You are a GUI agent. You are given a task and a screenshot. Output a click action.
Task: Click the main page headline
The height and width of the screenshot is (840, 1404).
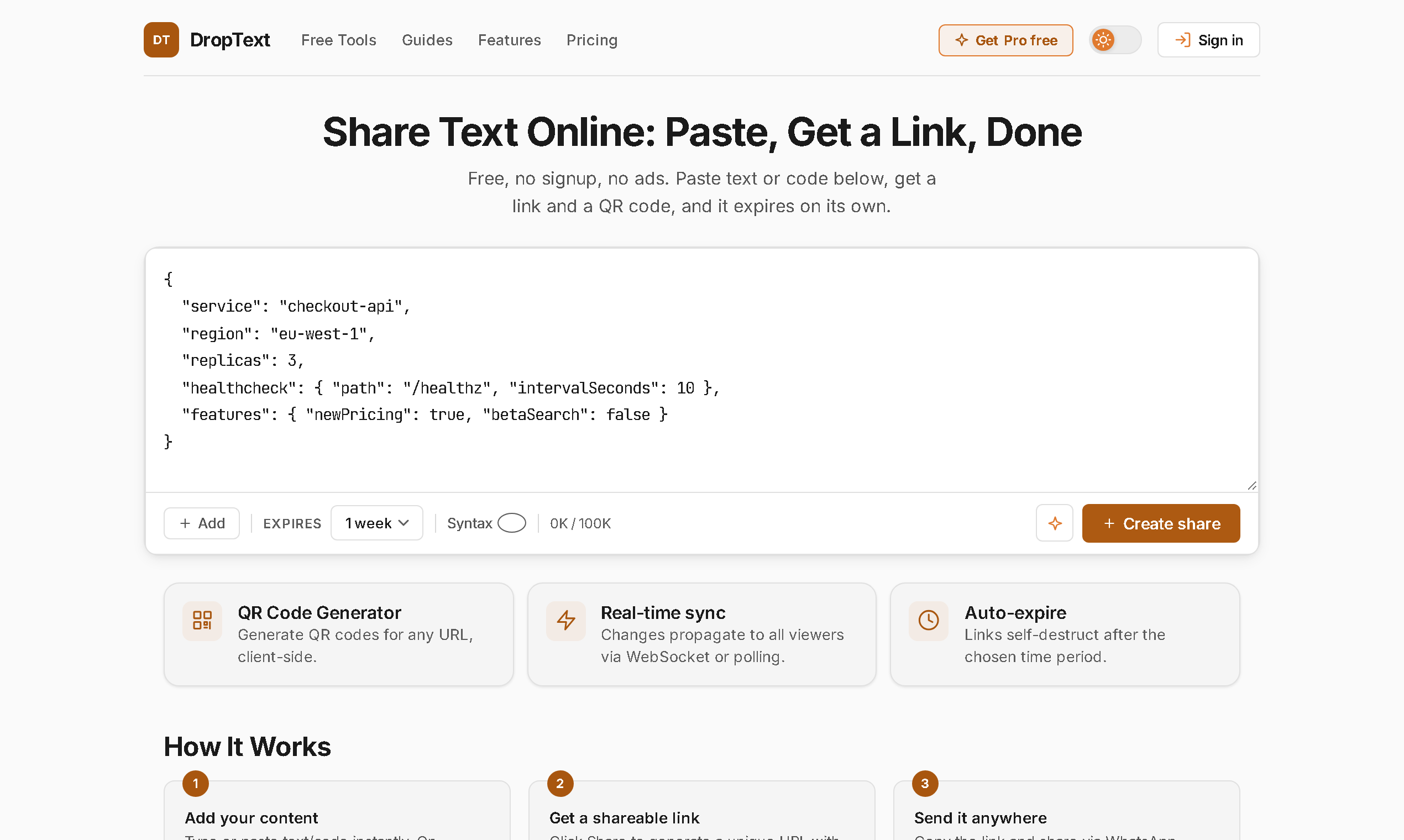pyautogui.click(x=702, y=133)
